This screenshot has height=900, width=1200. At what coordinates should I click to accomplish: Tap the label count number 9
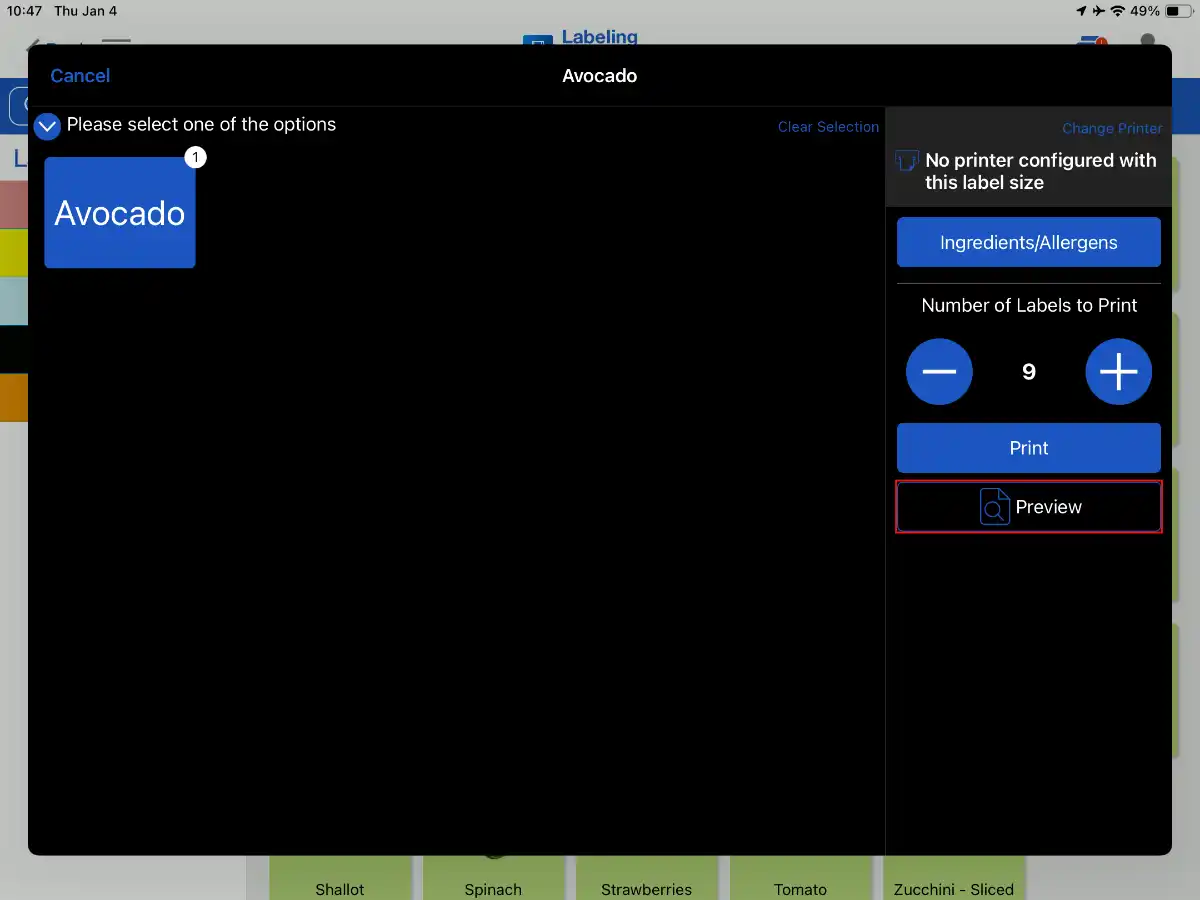(x=1028, y=372)
